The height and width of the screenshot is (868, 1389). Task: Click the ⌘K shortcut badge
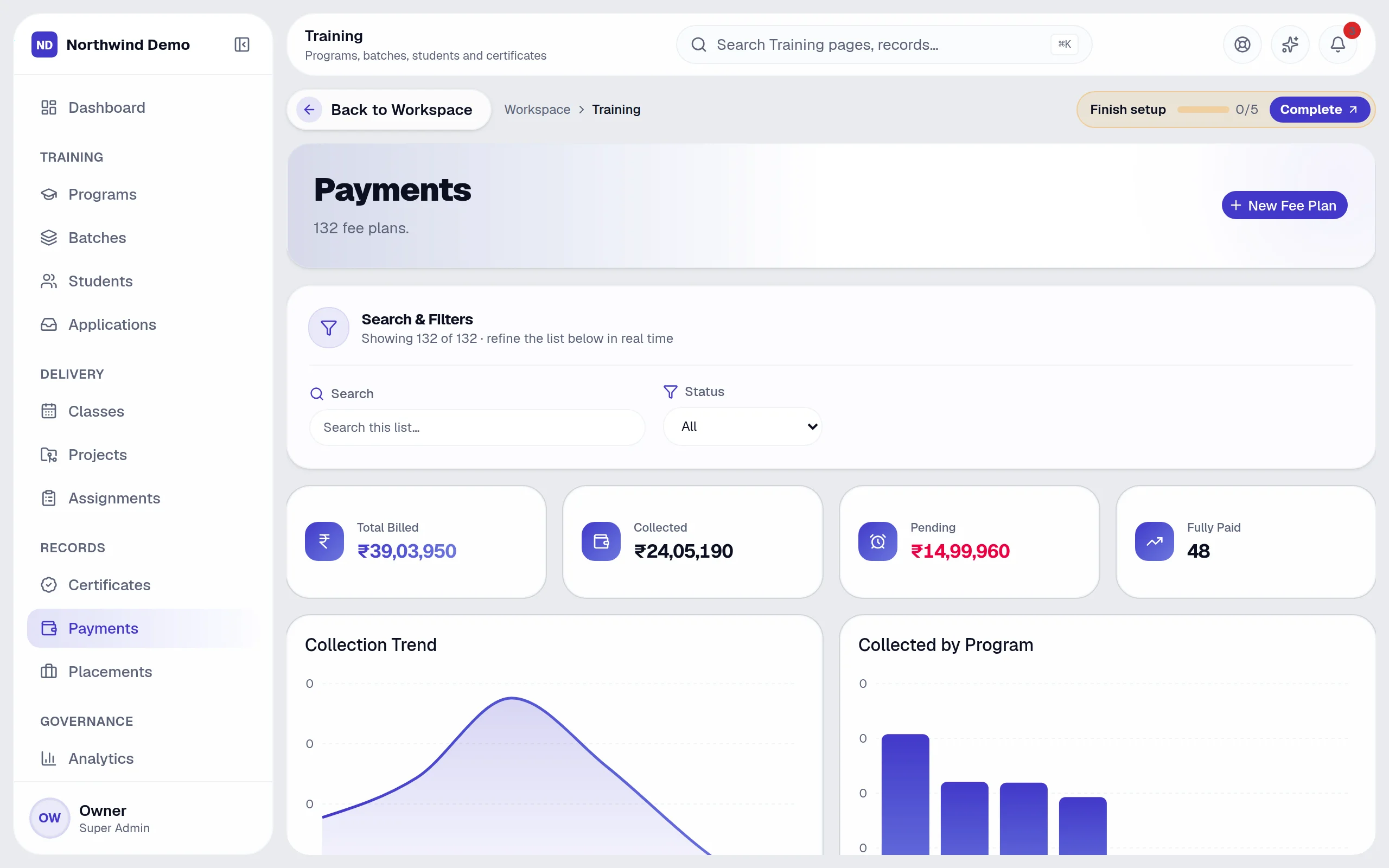[1064, 44]
